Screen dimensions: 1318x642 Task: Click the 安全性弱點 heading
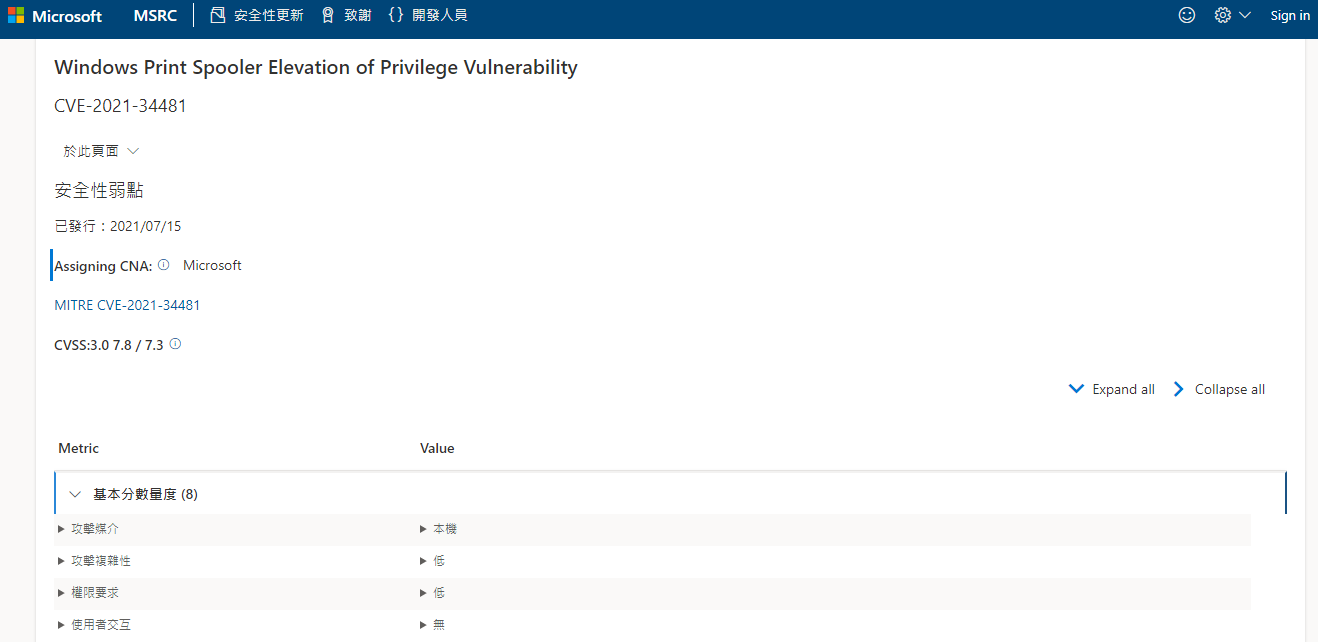point(99,190)
